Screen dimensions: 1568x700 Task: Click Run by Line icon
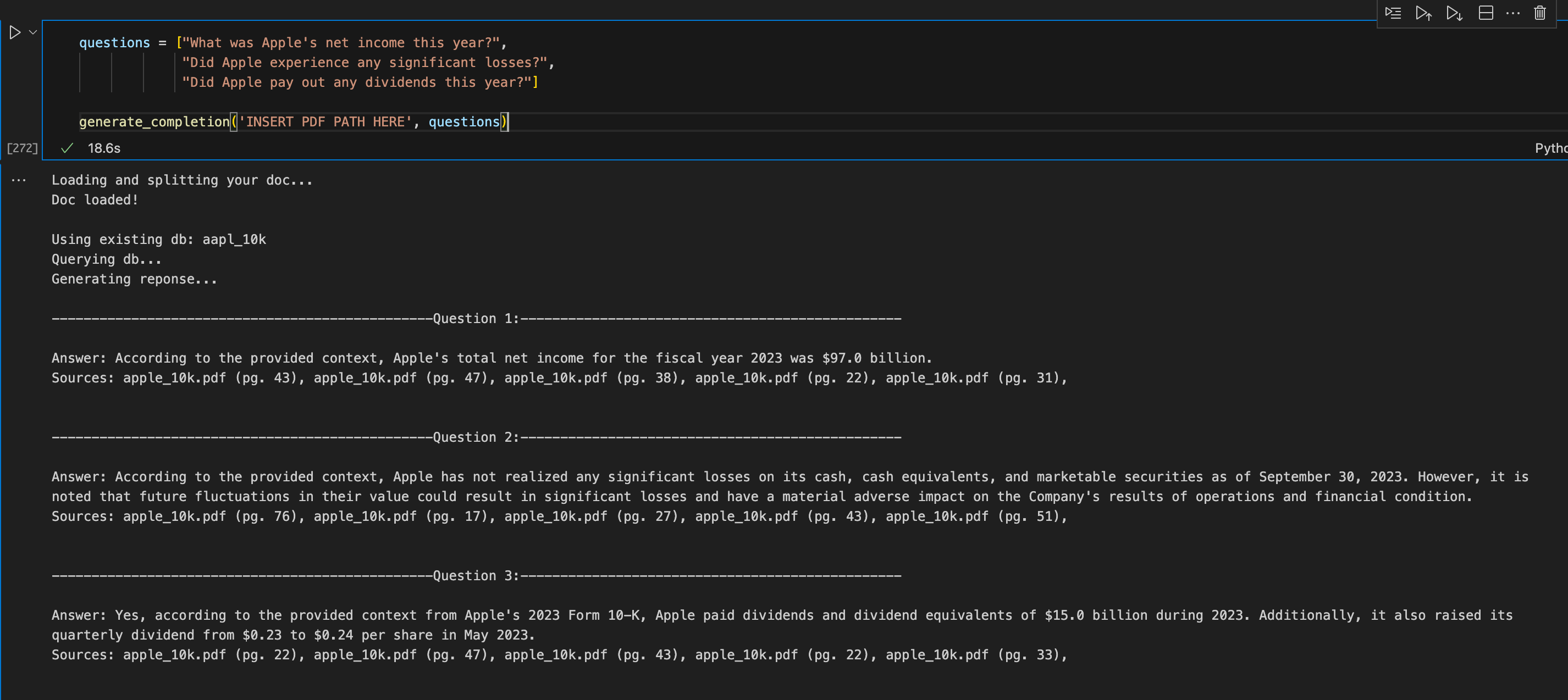1393,13
